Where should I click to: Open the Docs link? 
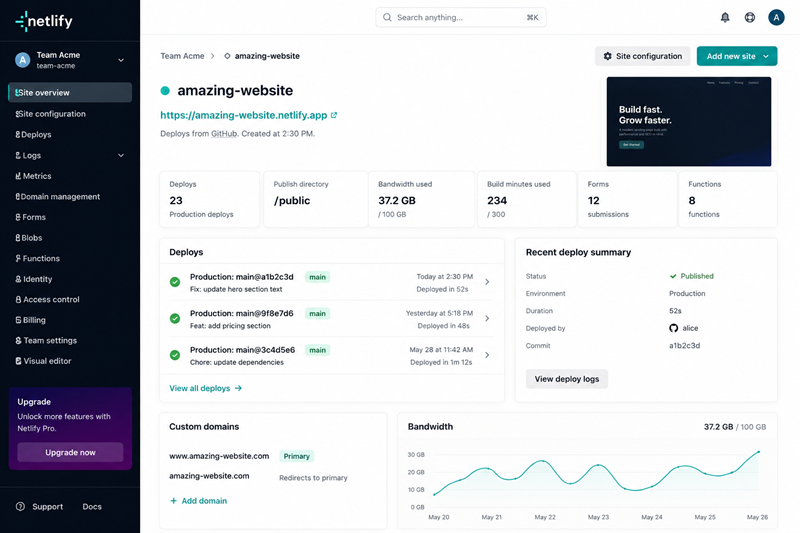[x=92, y=506]
